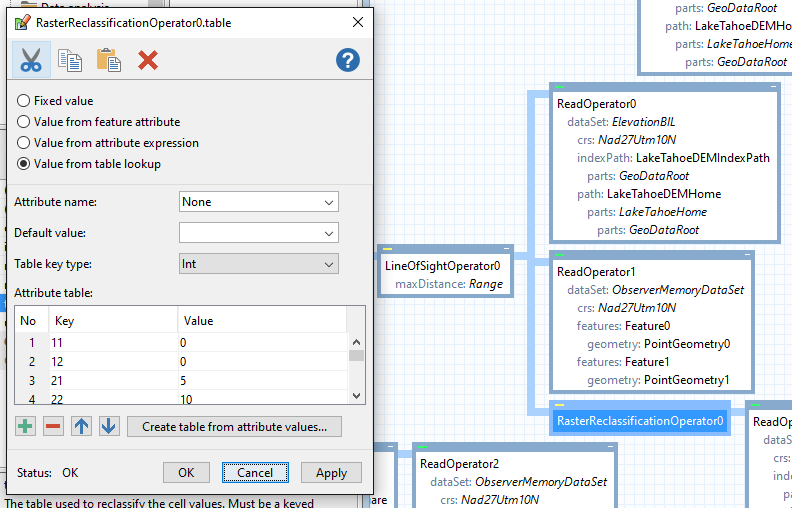Click the Apply button
Screen dimensions: 792x508
(x=331, y=473)
